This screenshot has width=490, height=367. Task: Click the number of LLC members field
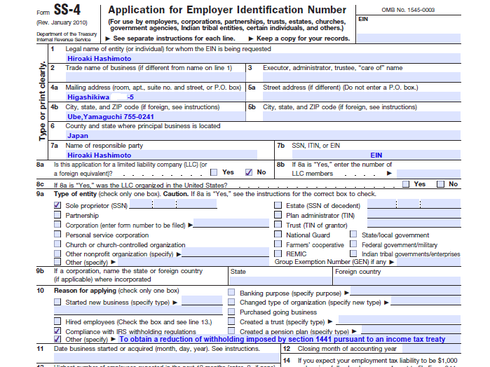coord(429,173)
